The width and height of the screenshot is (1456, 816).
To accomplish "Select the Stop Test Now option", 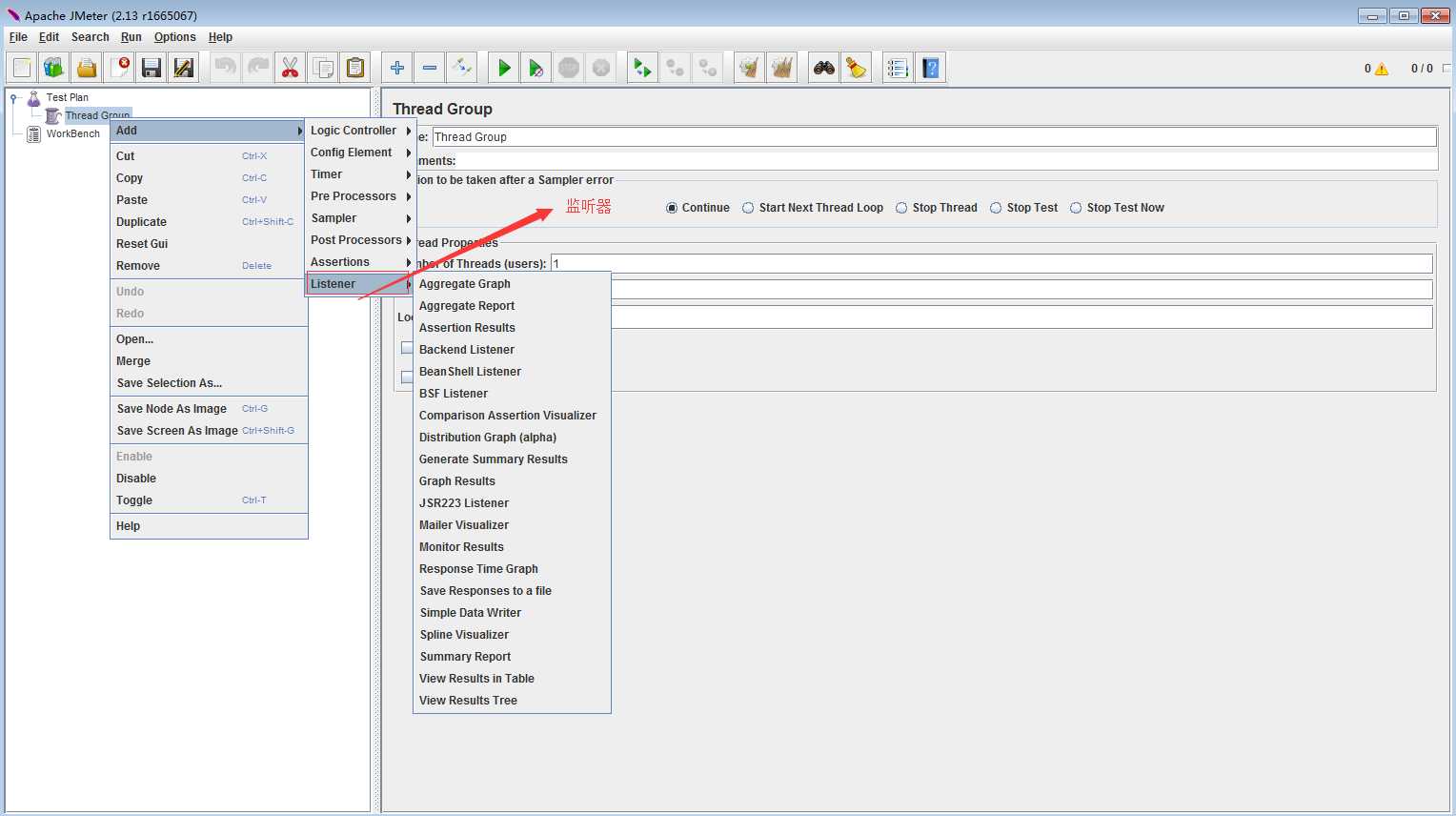I will point(1076,208).
